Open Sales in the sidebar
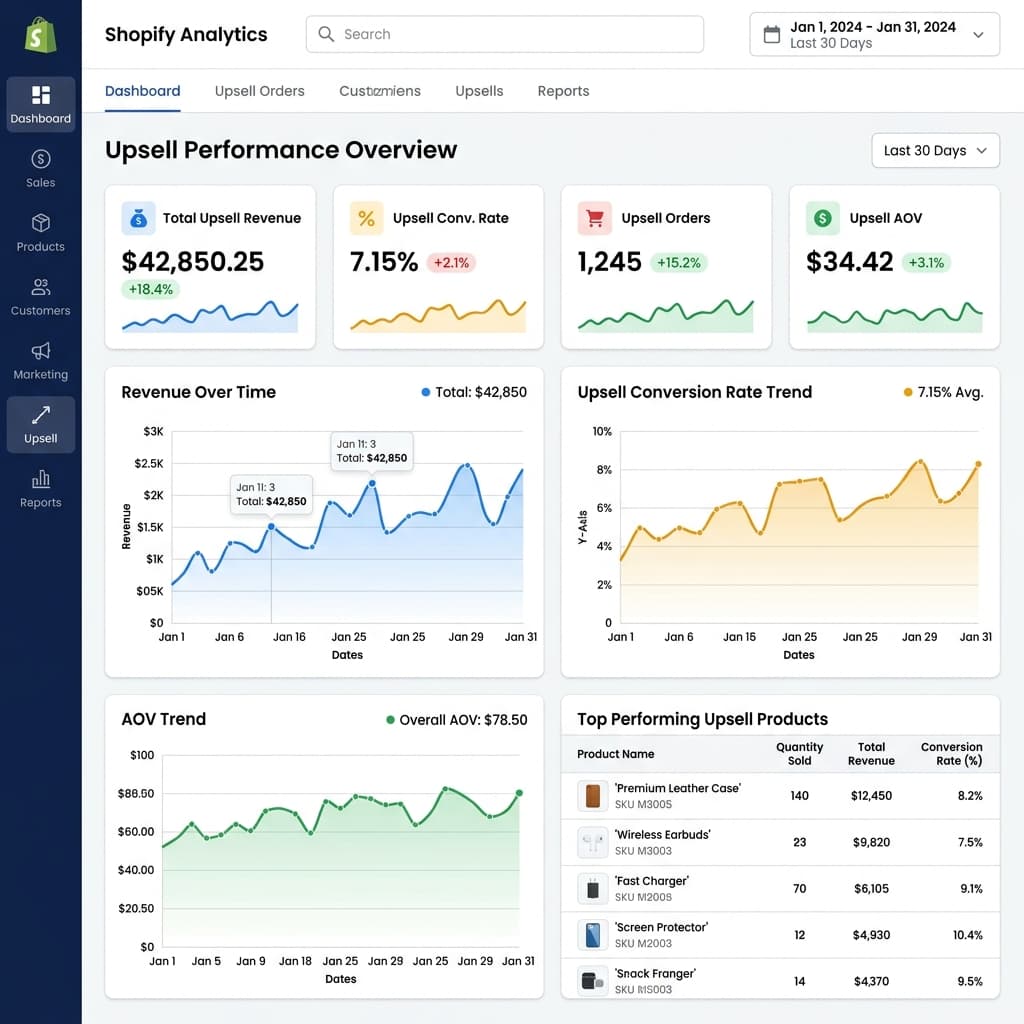This screenshot has width=1024, height=1024. point(40,168)
